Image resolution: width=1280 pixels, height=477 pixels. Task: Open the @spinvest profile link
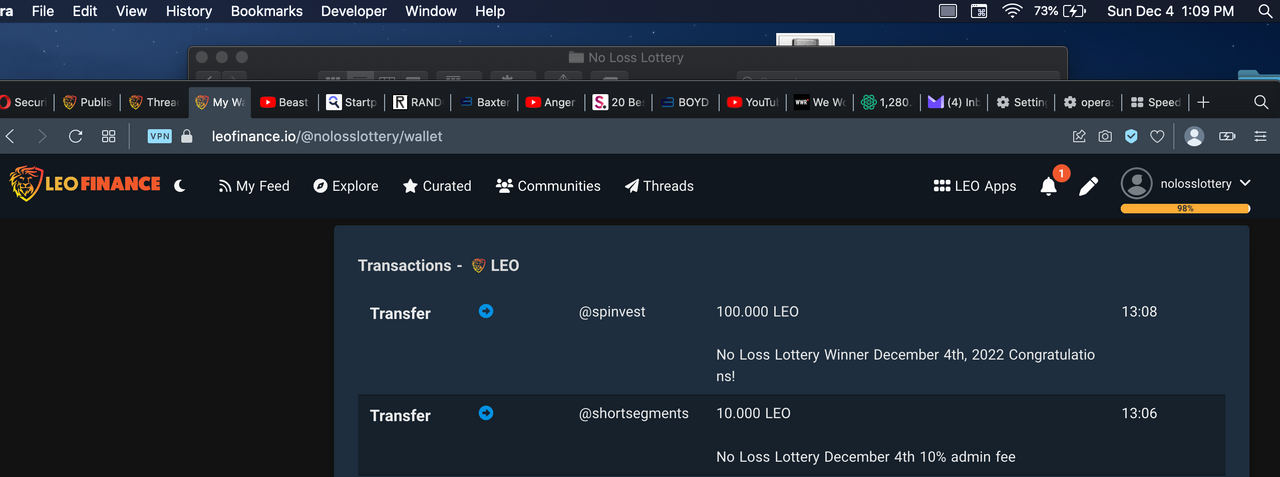tap(612, 312)
